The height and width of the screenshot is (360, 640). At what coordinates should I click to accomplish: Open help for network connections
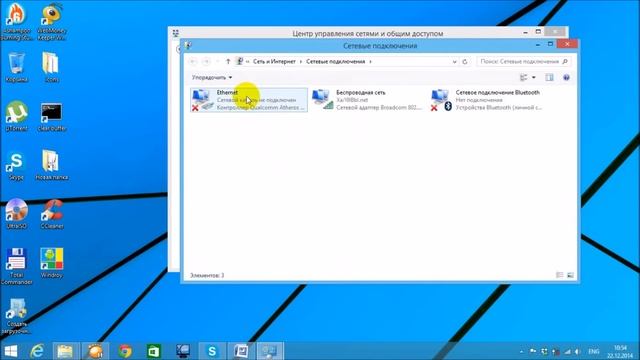tap(566, 77)
